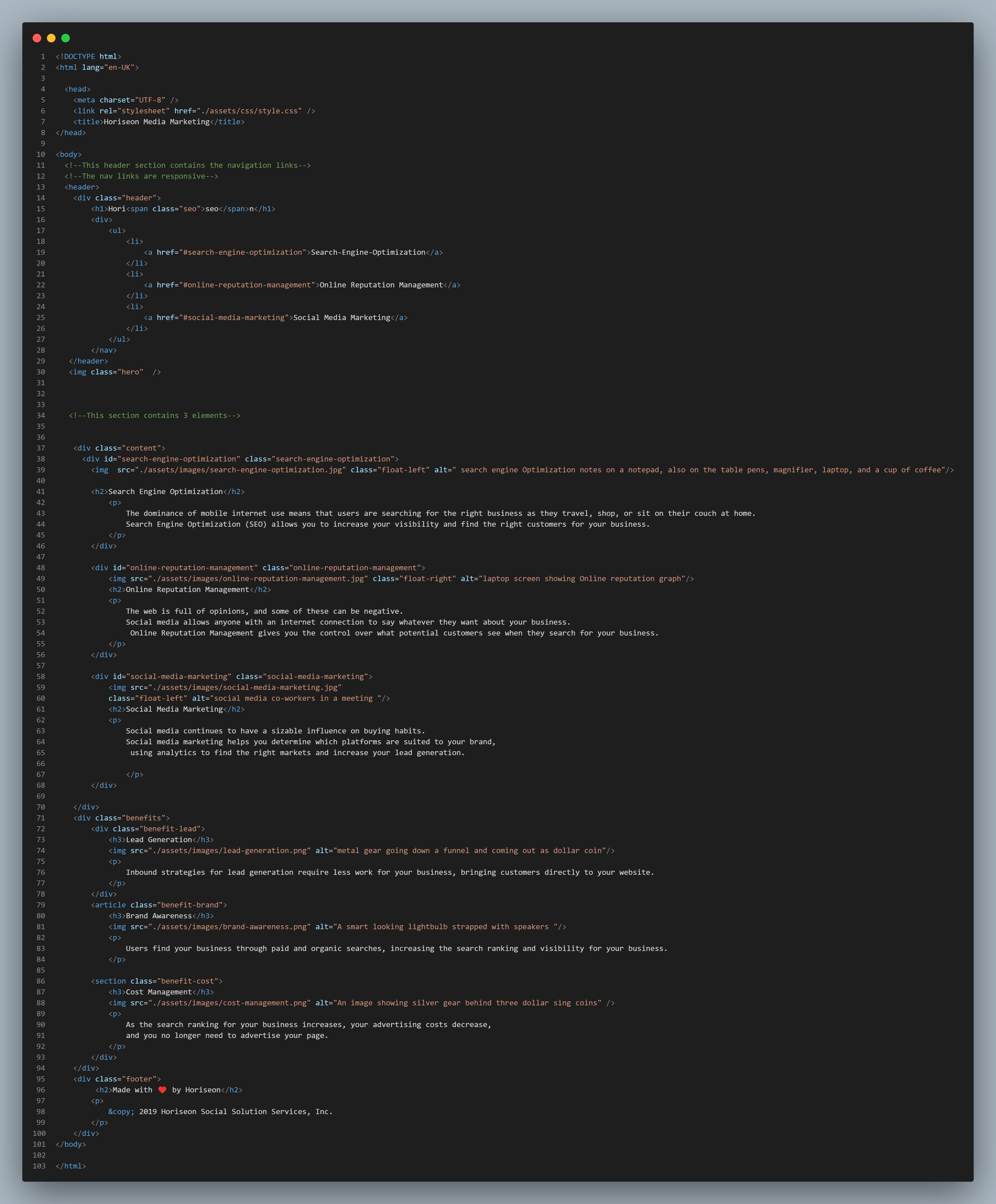Click line number 103 in the gutter
The height and width of the screenshot is (1204, 996).
[39, 1166]
